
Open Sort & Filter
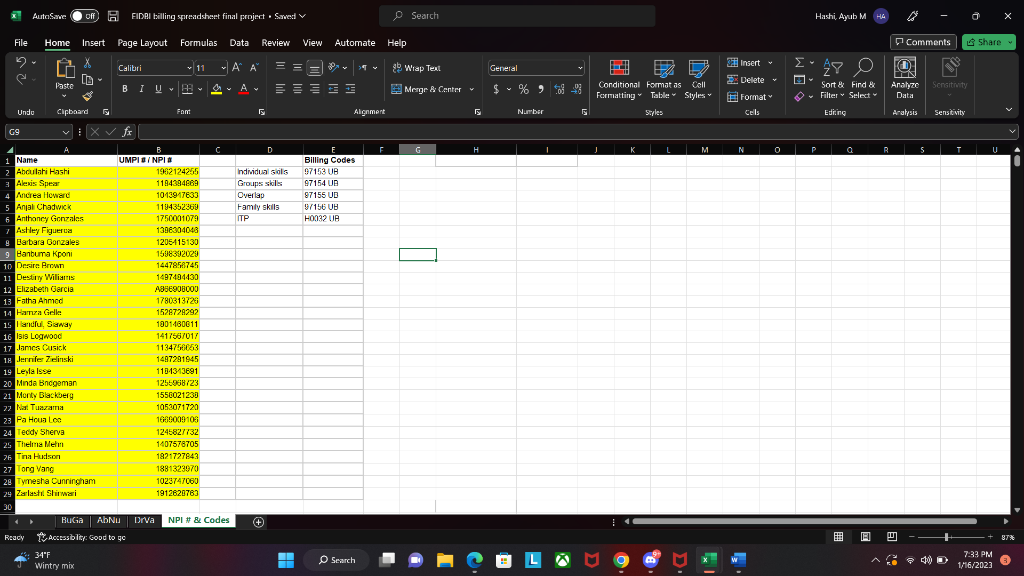coord(833,79)
